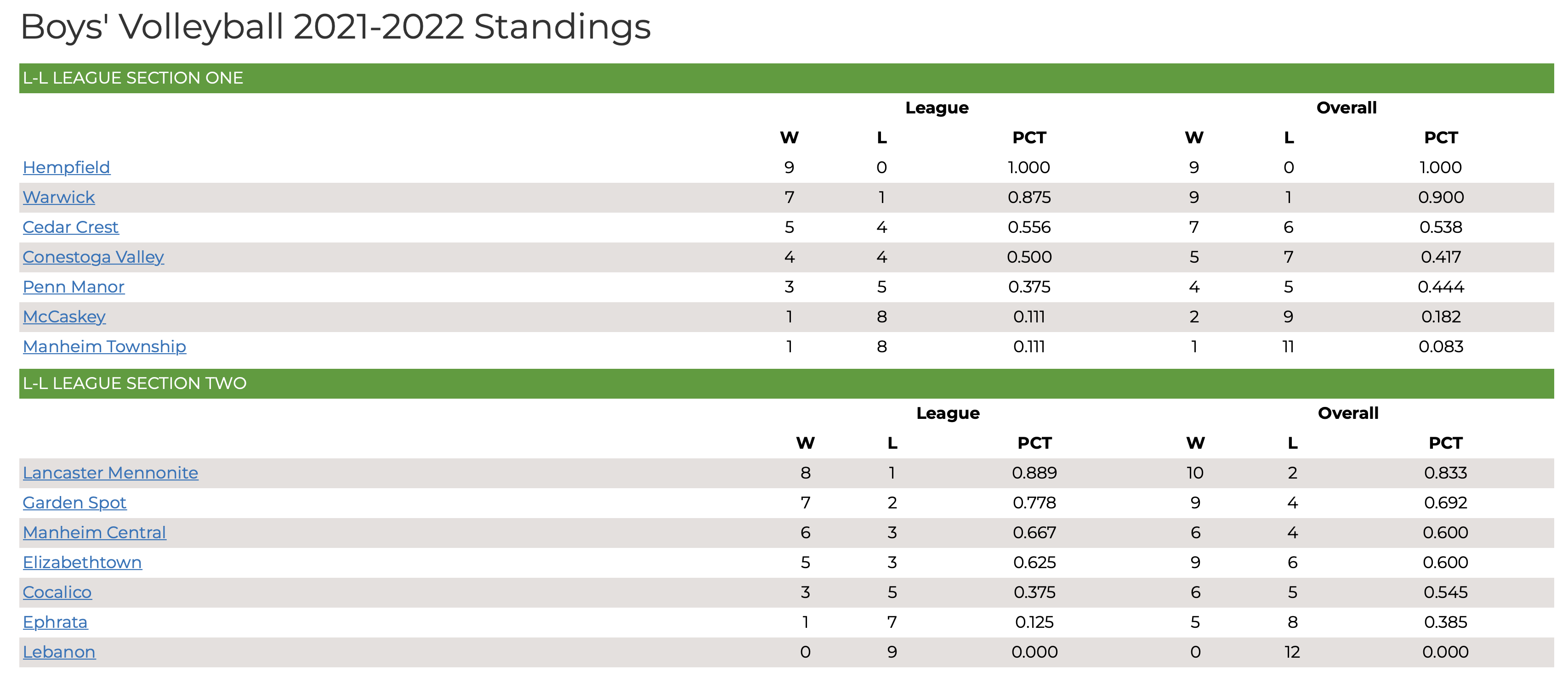Open the Cedar Crest team page
Screen dimensions: 1568x688
tap(71, 227)
